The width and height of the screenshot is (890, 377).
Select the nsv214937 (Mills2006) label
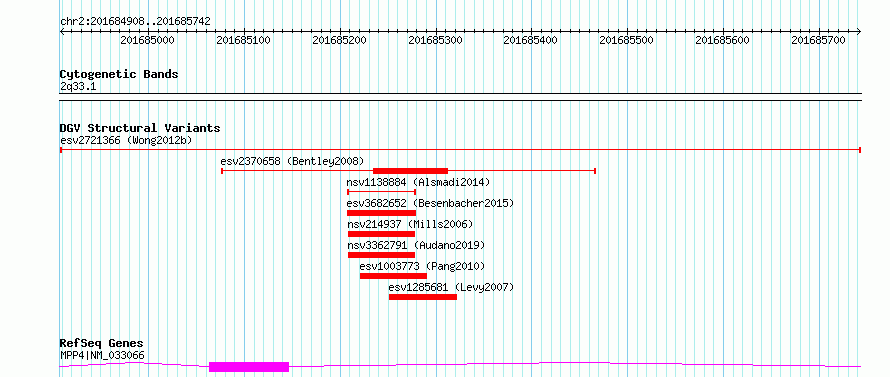[x=410, y=224]
